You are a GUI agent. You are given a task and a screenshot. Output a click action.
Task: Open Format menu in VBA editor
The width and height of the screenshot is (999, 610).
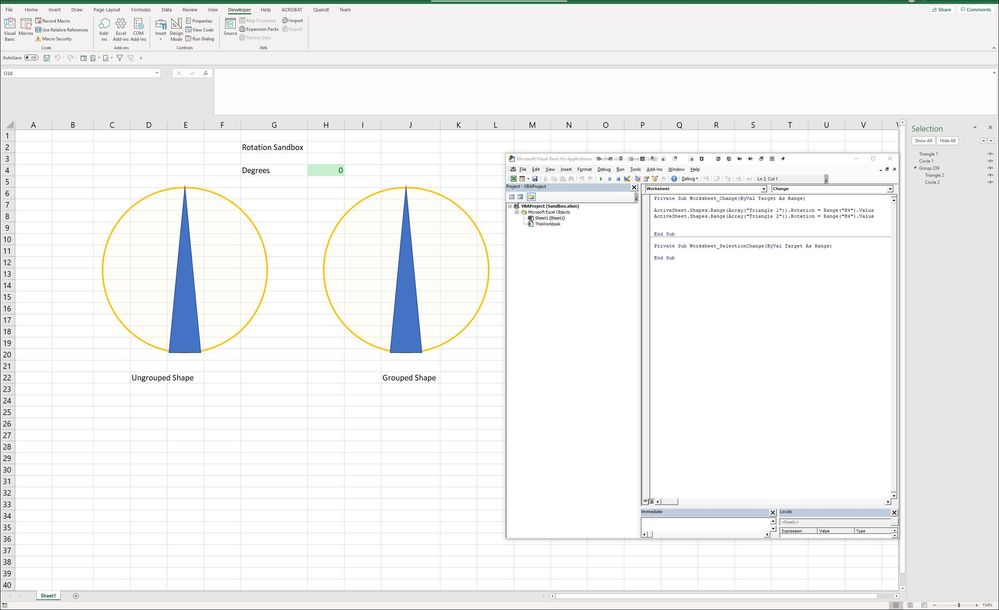[x=584, y=170]
